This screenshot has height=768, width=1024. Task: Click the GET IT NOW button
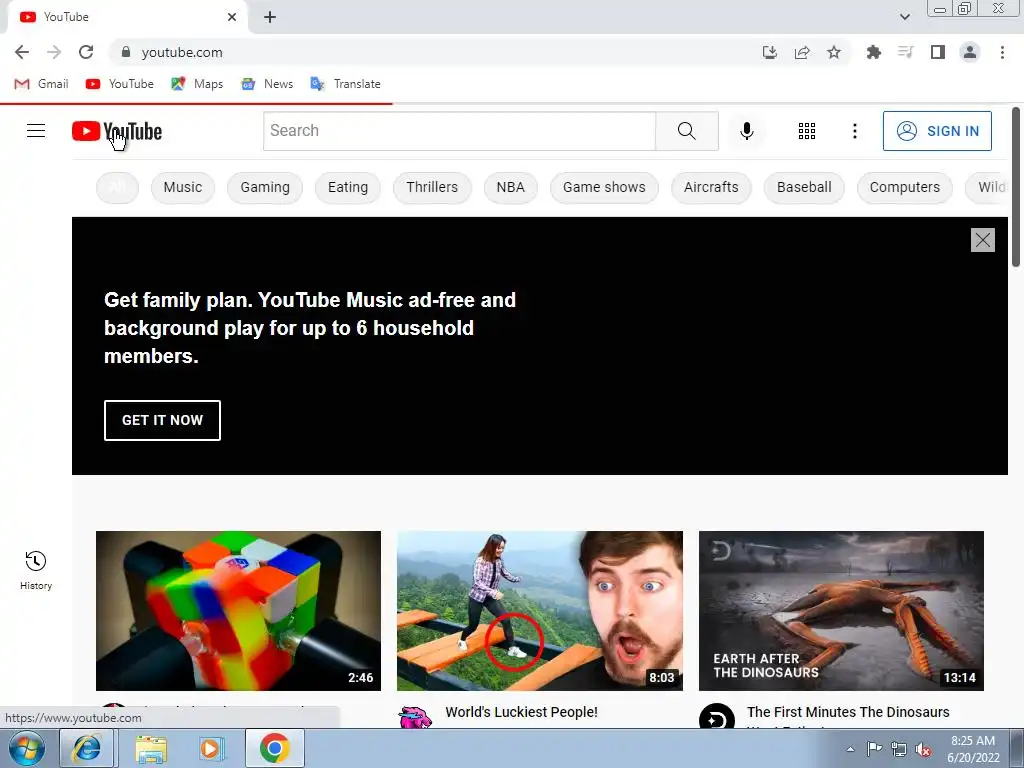[x=162, y=420]
